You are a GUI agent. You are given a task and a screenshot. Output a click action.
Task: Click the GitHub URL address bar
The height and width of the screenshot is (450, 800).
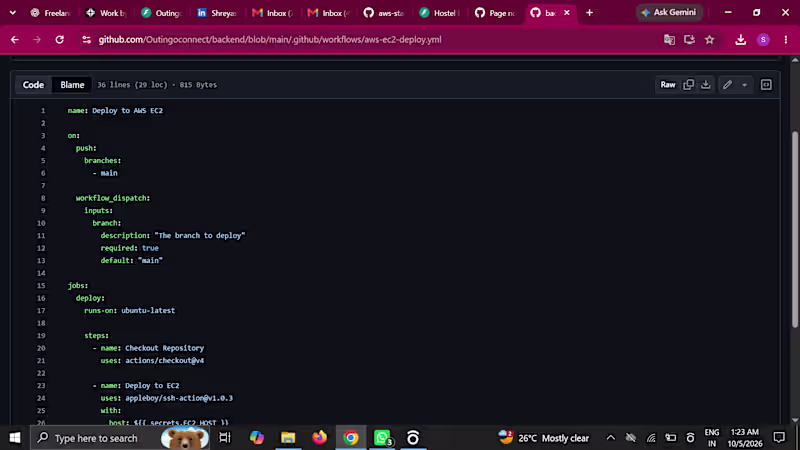tap(270, 39)
